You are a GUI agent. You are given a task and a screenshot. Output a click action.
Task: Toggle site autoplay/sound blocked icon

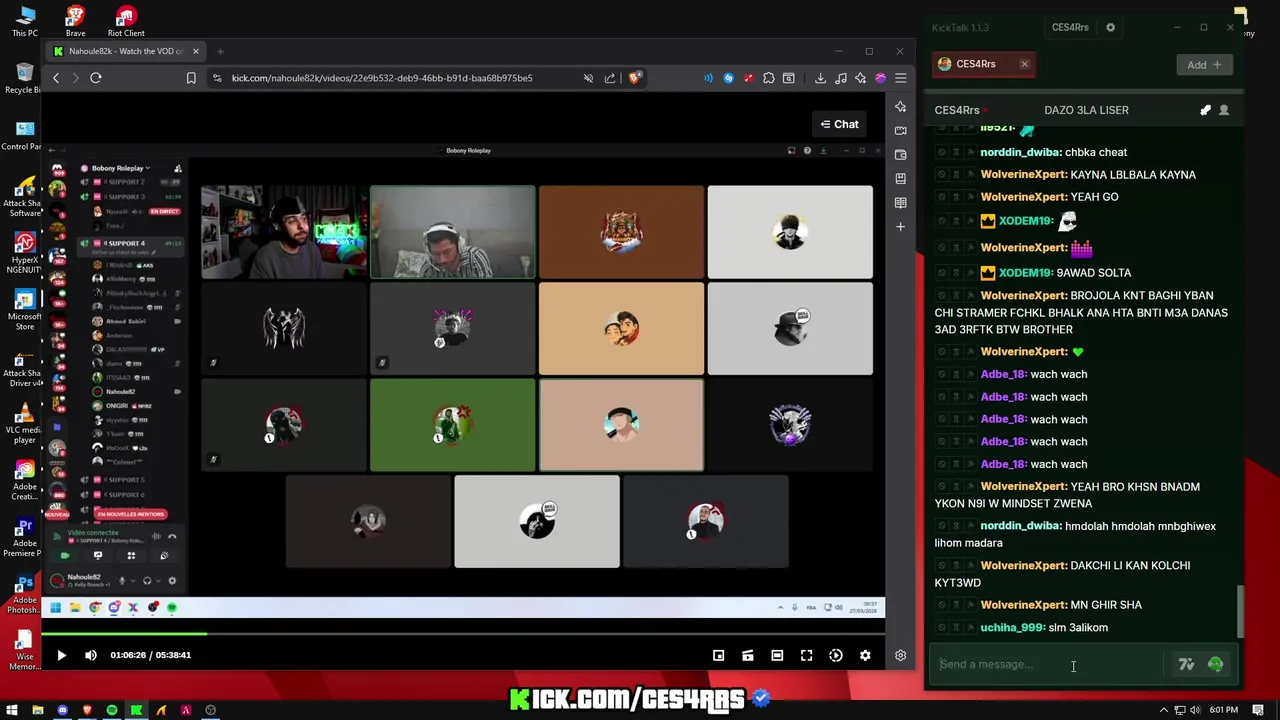point(588,78)
